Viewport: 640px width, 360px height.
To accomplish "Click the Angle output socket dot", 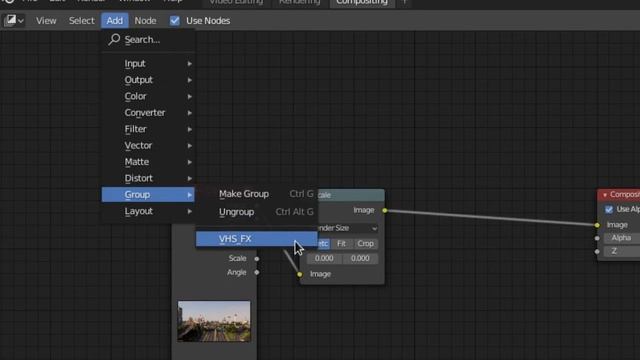I will [257, 273].
